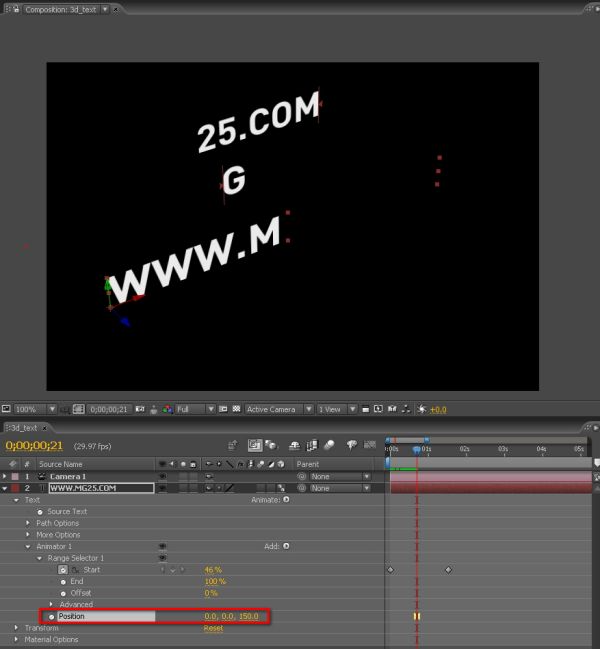This screenshot has height=649, width=600.
Task: Click the reset exposure icon
Action: 421,409
